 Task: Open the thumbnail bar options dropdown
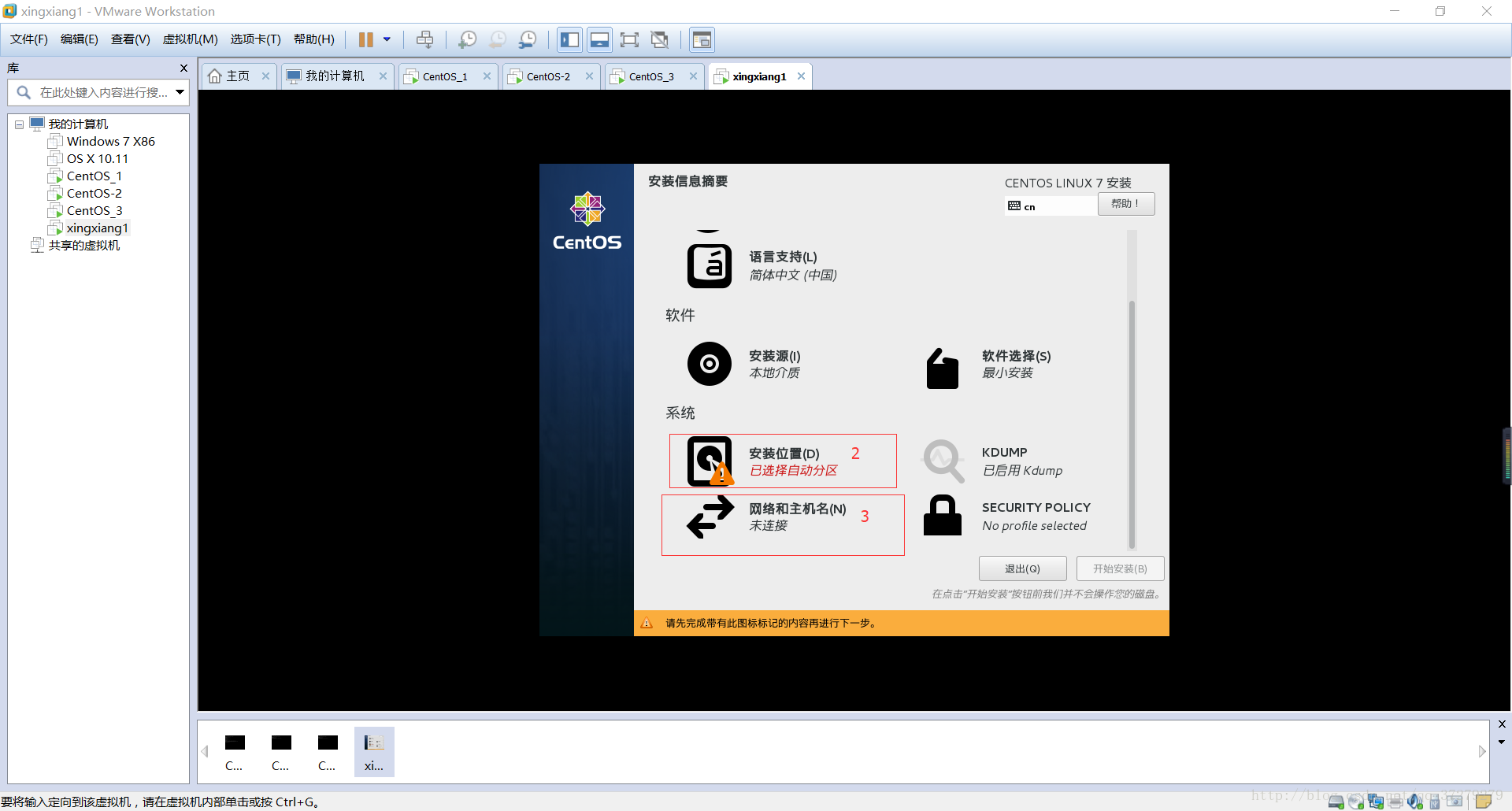[x=1502, y=742]
